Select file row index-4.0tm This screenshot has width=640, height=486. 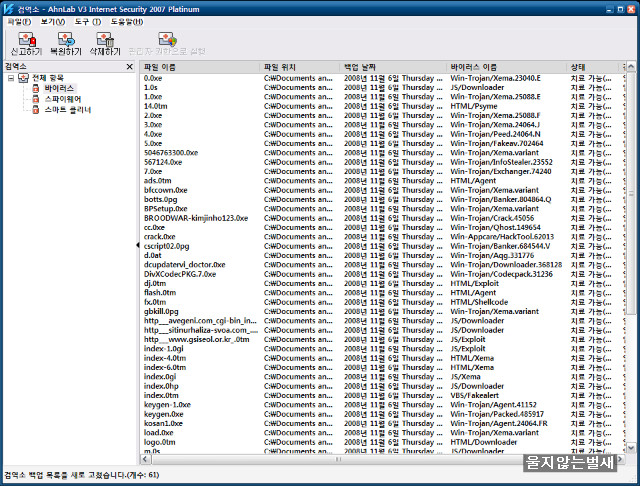click(x=382, y=358)
